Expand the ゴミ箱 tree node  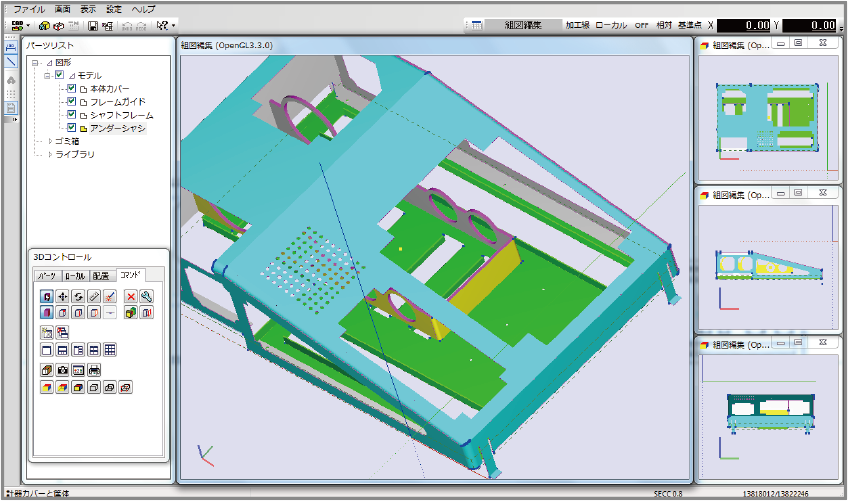[50, 141]
